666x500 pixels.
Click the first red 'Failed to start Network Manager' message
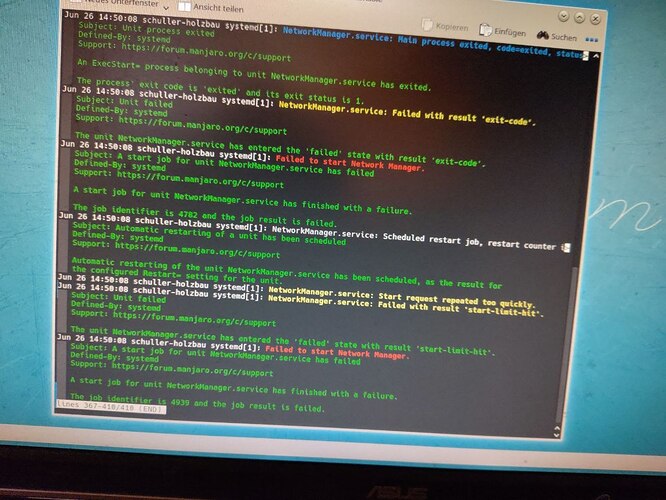point(349,163)
